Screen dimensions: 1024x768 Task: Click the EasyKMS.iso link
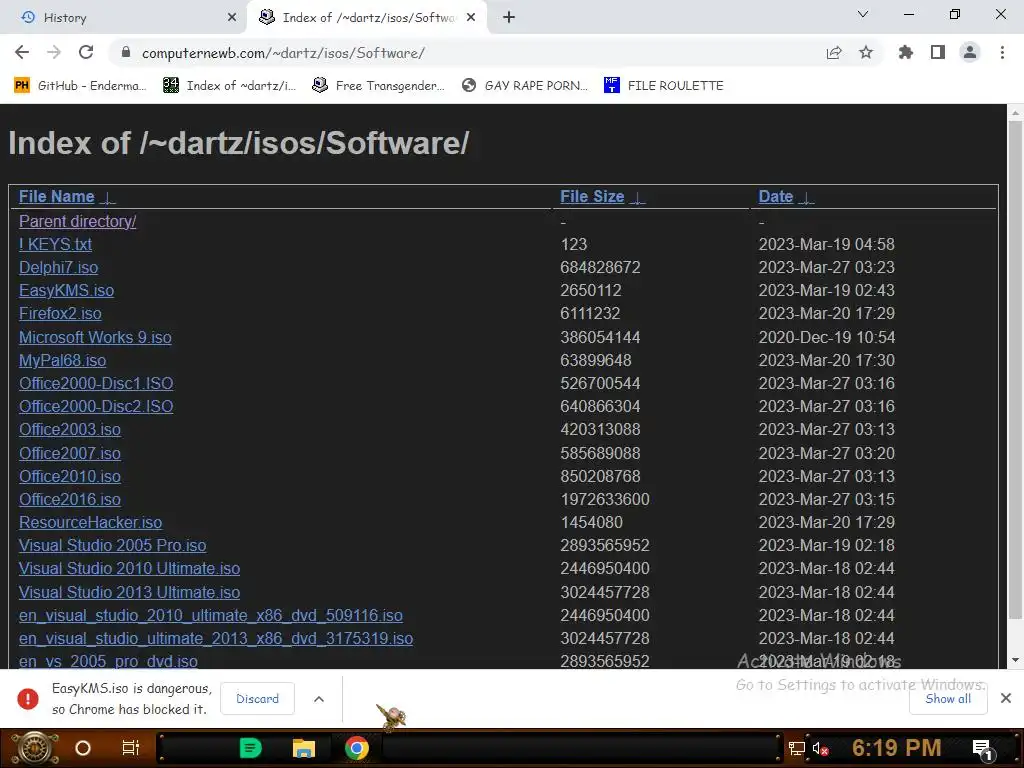(66, 291)
